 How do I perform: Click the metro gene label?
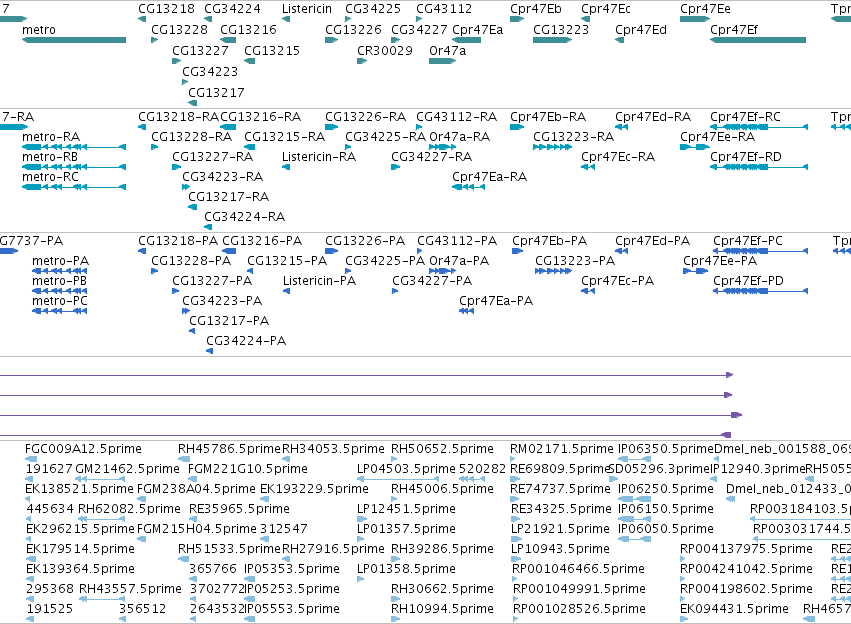click(39, 30)
